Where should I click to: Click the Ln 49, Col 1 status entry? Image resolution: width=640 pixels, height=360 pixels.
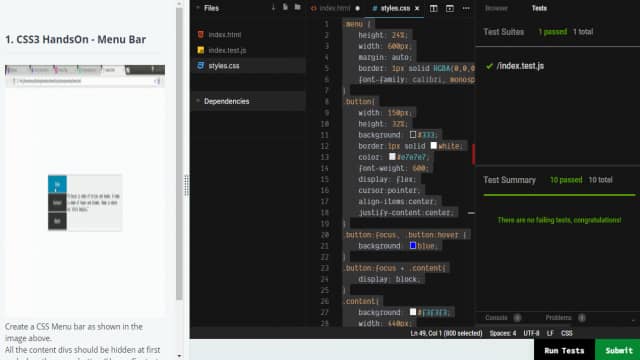tap(446, 333)
